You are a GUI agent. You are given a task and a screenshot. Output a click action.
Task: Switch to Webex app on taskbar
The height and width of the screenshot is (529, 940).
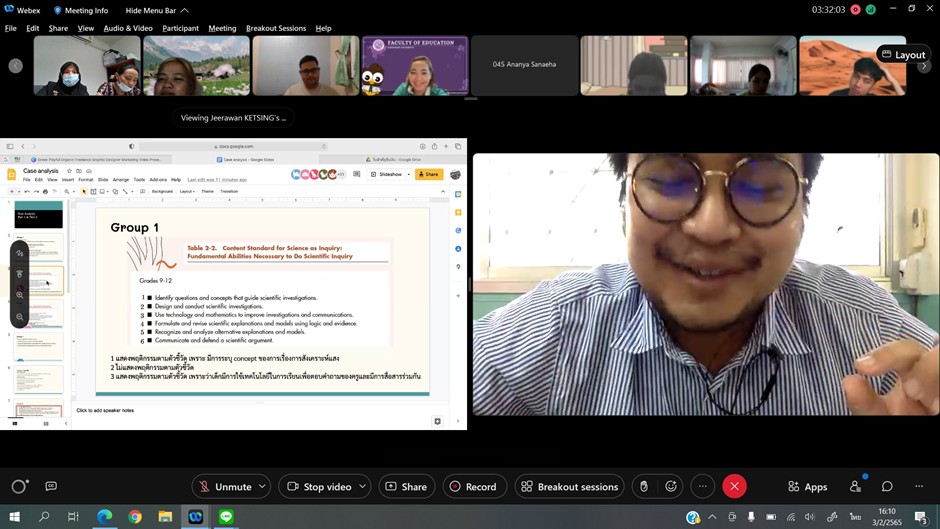pyautogui.click(x=195, y=516)
